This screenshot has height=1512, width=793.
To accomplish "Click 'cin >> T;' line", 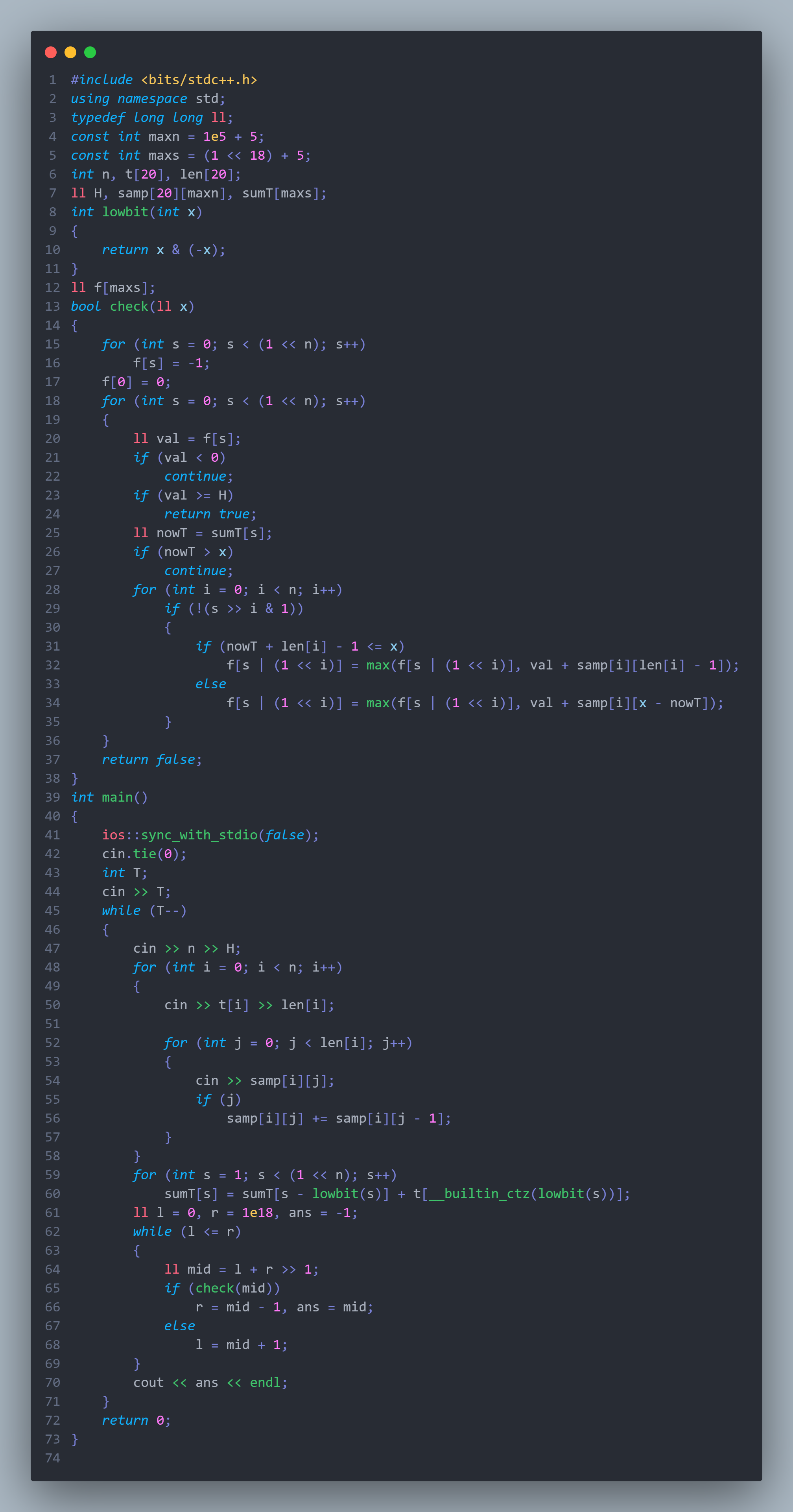I will click(x=136, y=892).
